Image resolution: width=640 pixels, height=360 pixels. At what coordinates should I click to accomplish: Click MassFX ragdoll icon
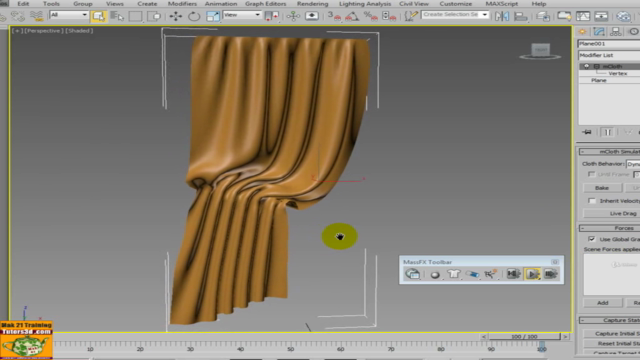490,274
